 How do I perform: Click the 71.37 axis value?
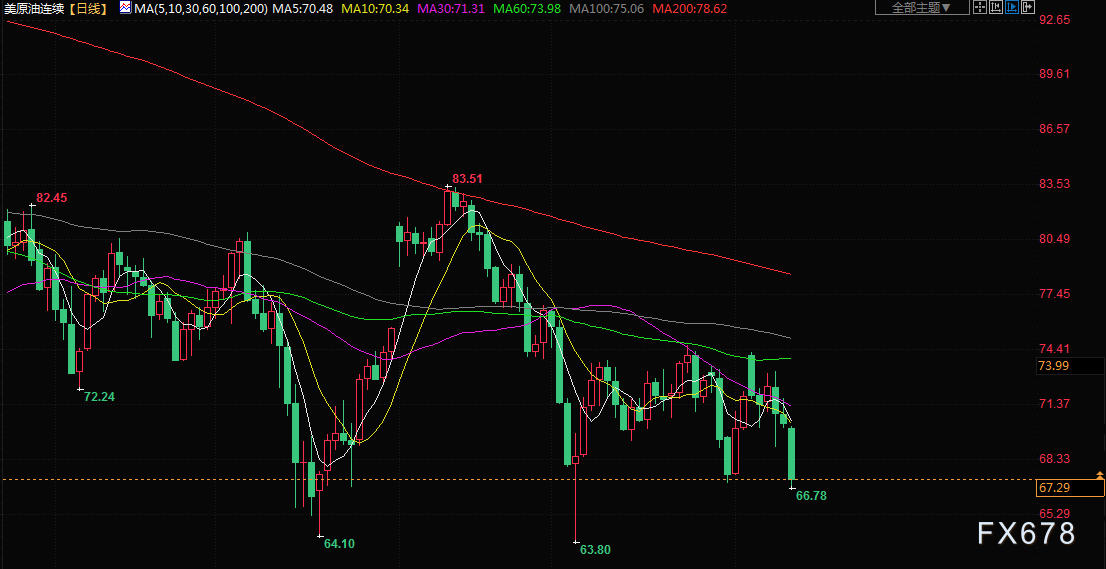point(1055,403)
